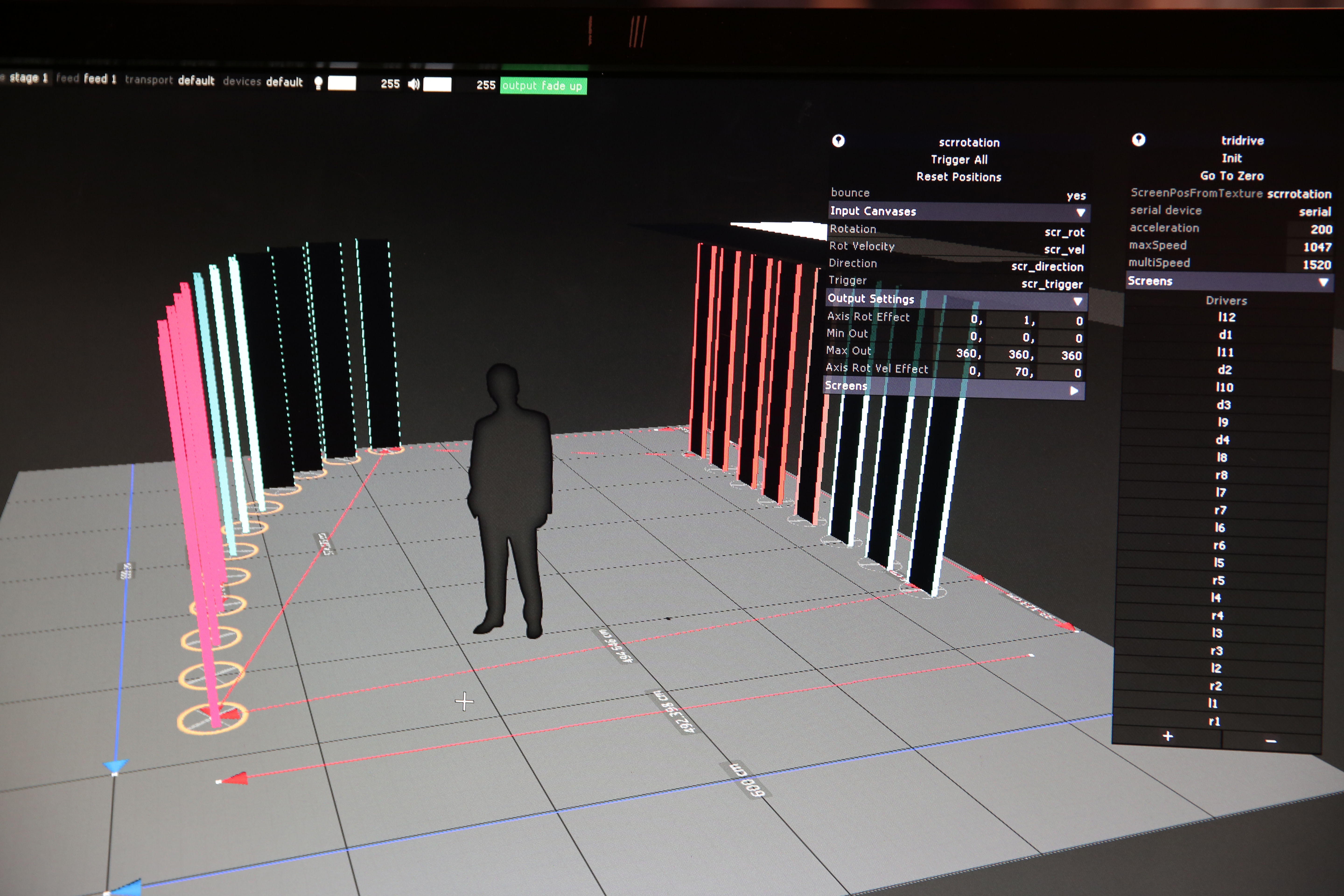Click Go To Zero in tridrive

coord(1232,176)
